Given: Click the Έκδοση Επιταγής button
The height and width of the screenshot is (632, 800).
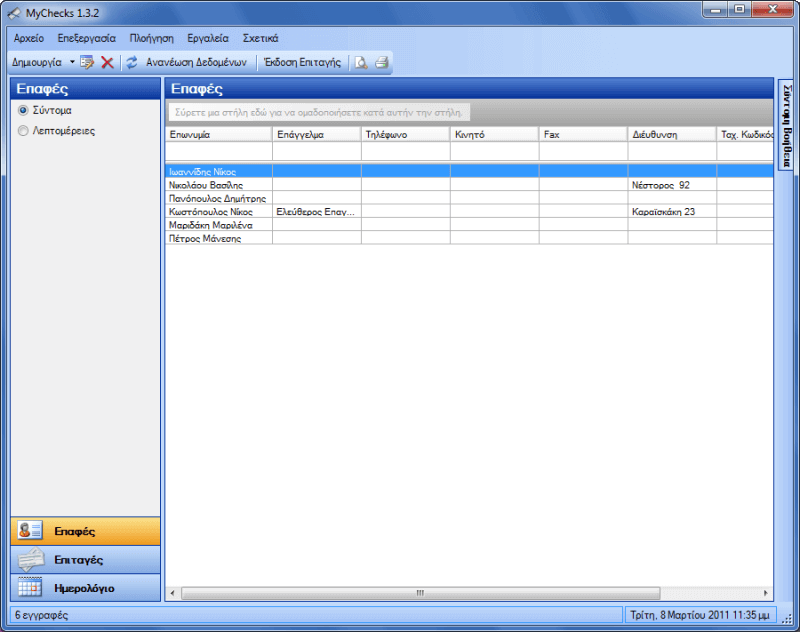Looking at the screenshot, I should point(301,62).
